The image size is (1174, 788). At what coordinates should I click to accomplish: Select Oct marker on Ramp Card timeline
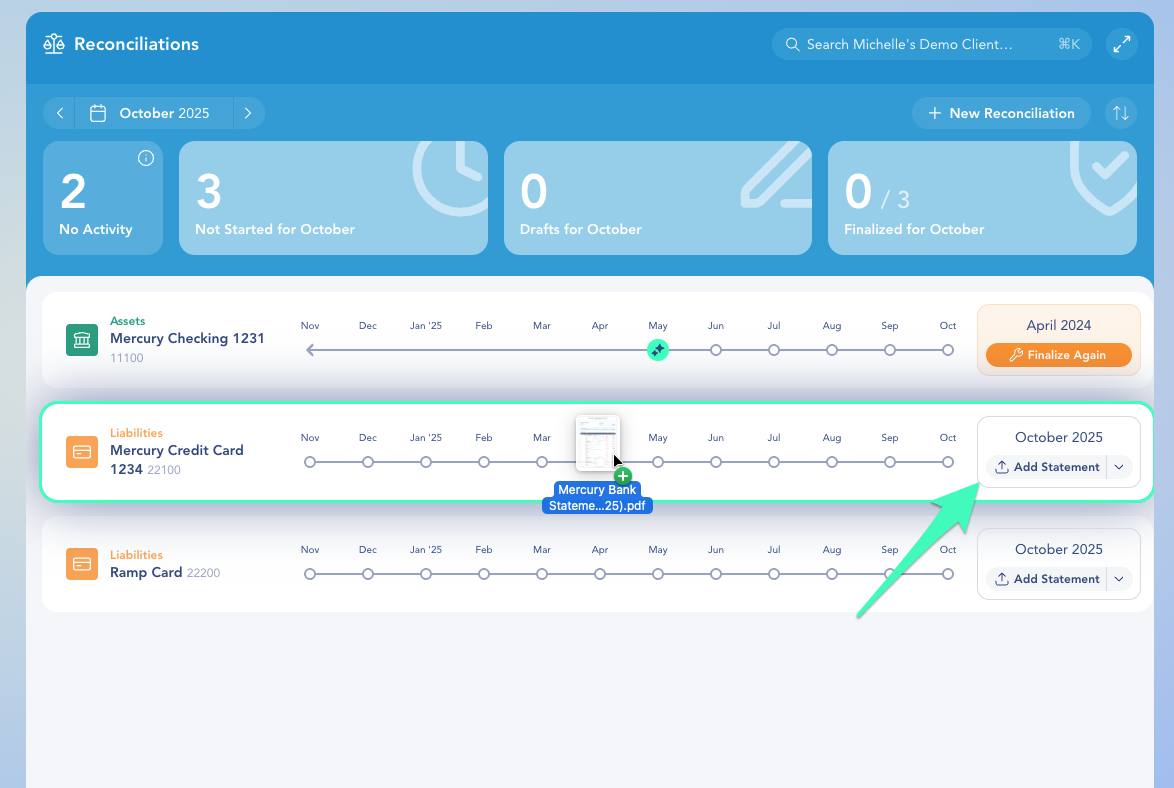[948, 574]
